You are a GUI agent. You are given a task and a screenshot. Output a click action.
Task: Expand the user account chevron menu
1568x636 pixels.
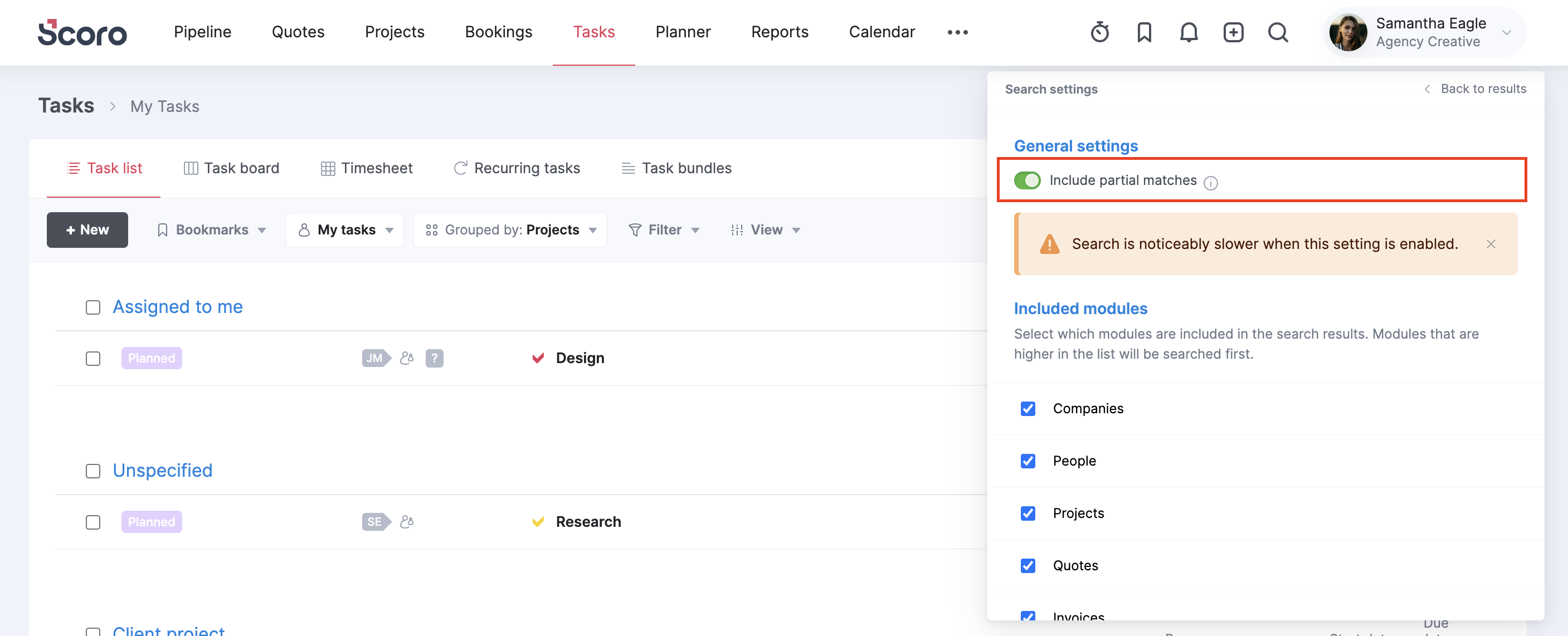[1507, 32]
